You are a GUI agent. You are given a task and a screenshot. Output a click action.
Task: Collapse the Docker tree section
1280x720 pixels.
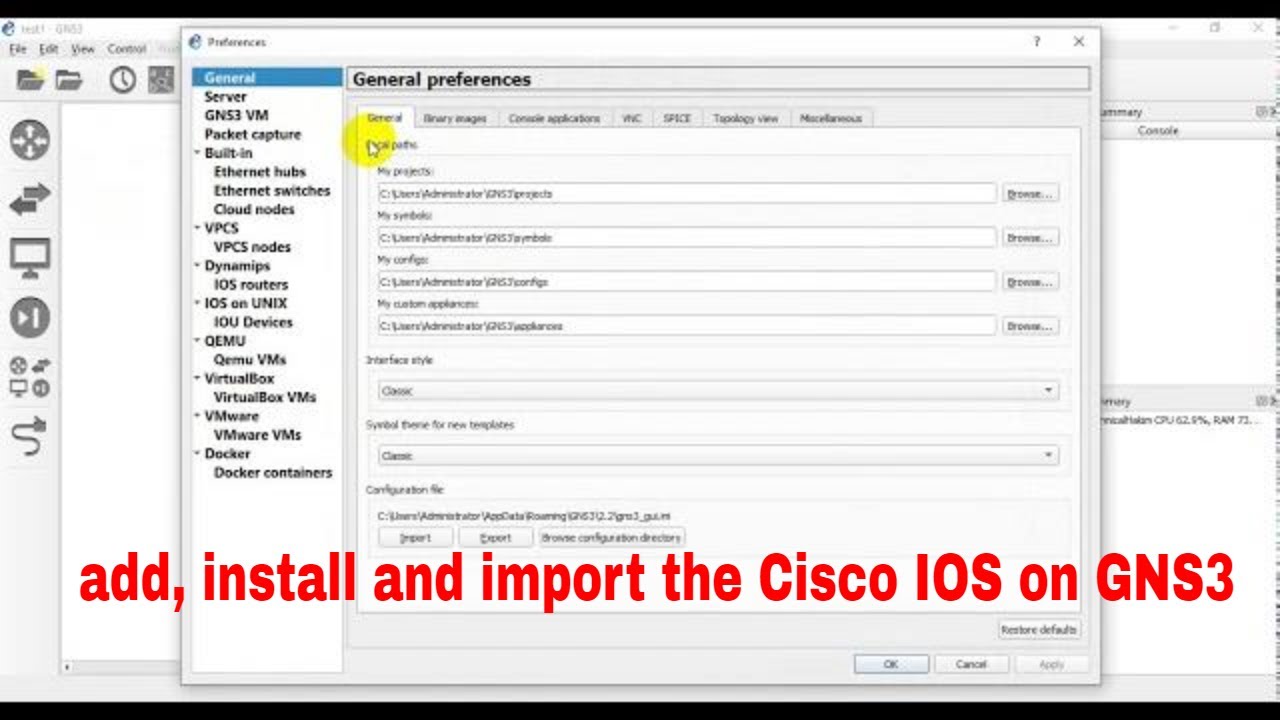pos(197,454)
